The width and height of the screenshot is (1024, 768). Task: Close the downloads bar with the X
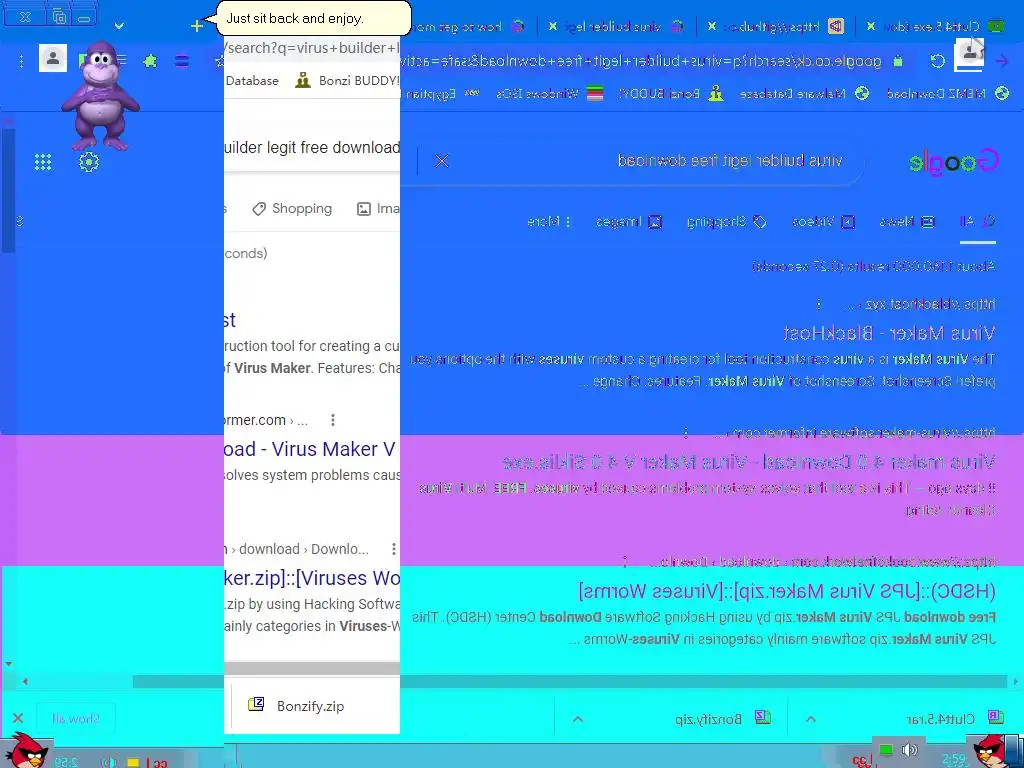click(x=18, y=718)
